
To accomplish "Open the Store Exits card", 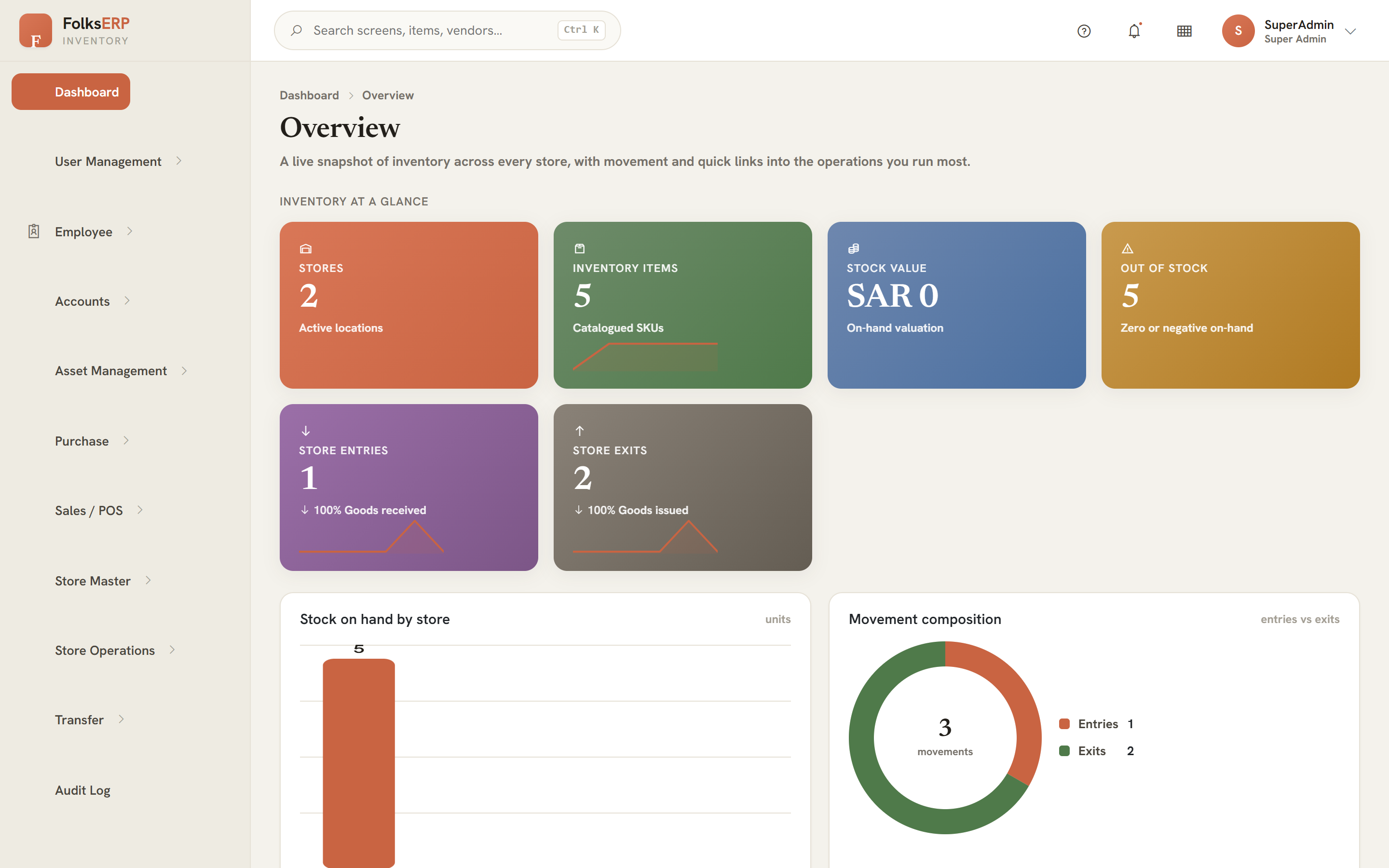I will click(x=682, y=488).
